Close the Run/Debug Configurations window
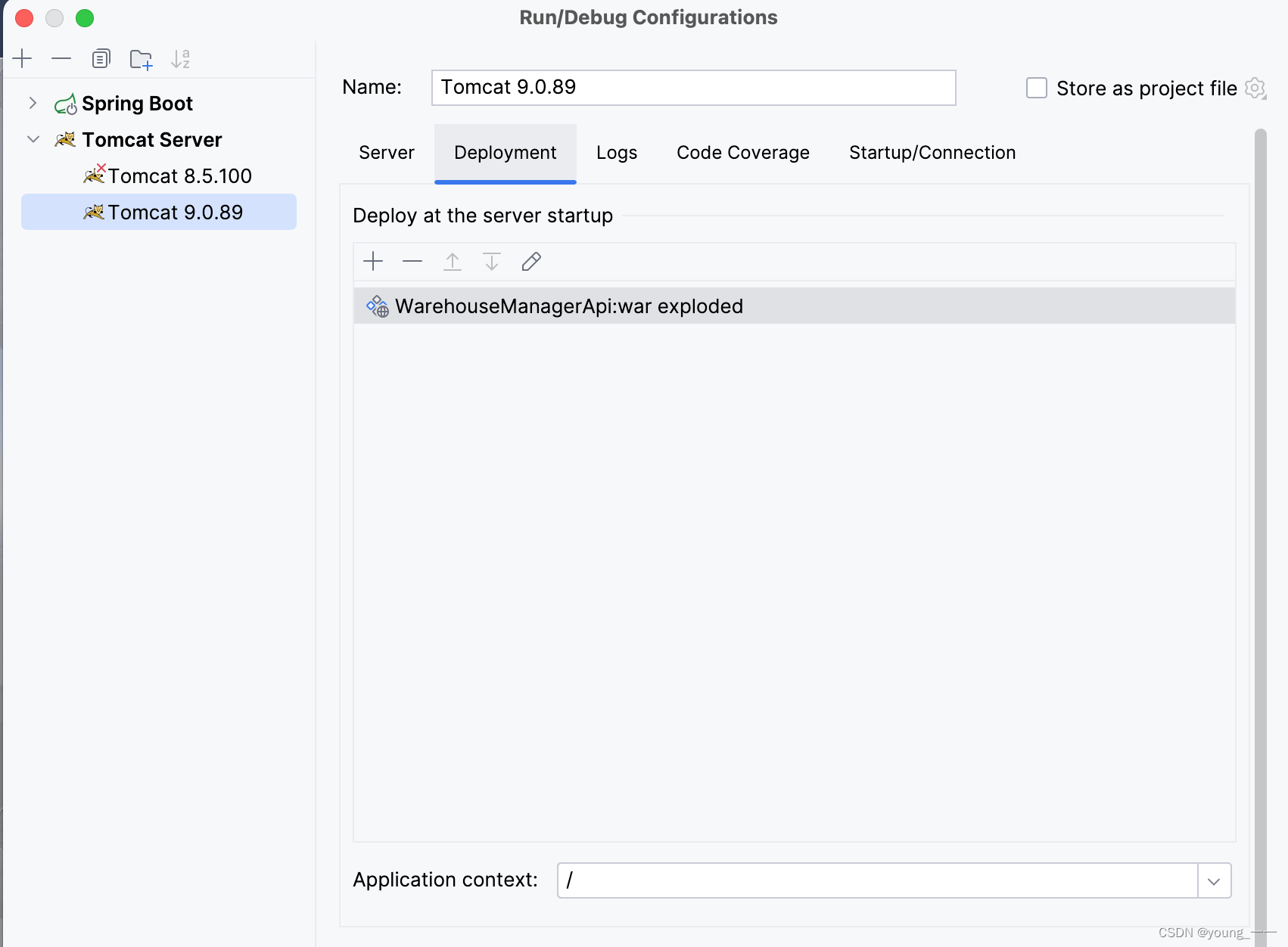Image resolution: width=1288 pixels, height=947 pixels. click(24, 17)
